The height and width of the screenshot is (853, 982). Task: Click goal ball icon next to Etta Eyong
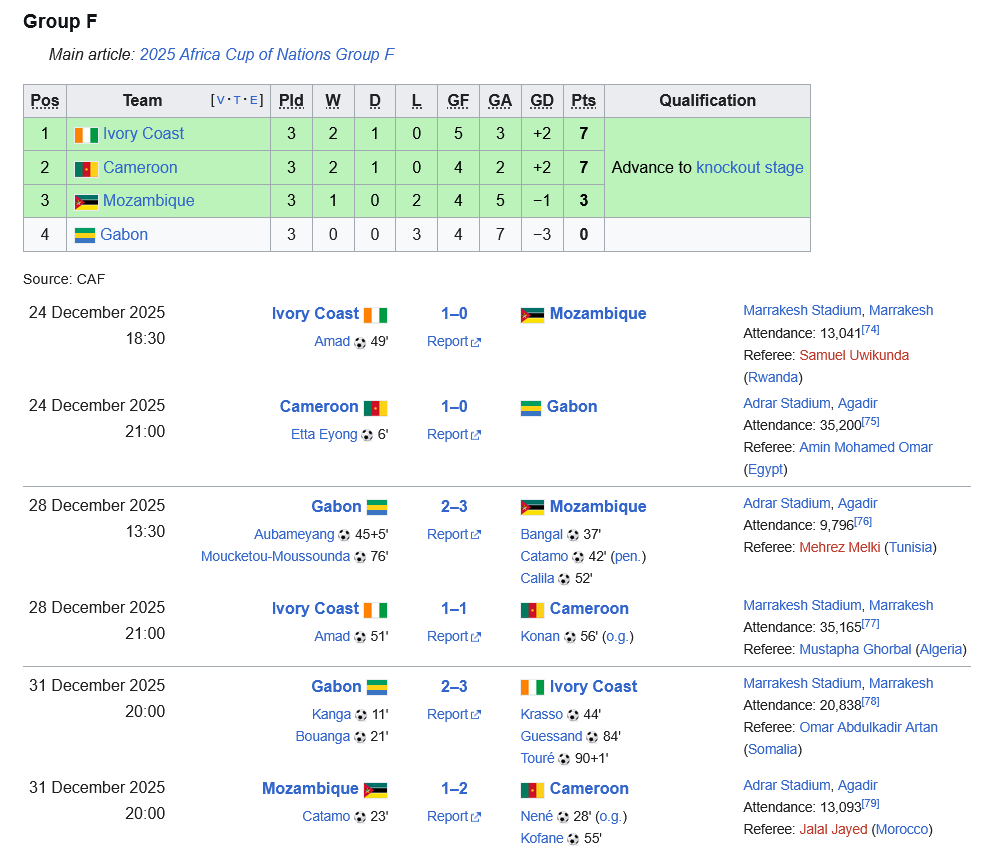click(x=367, y=435)
